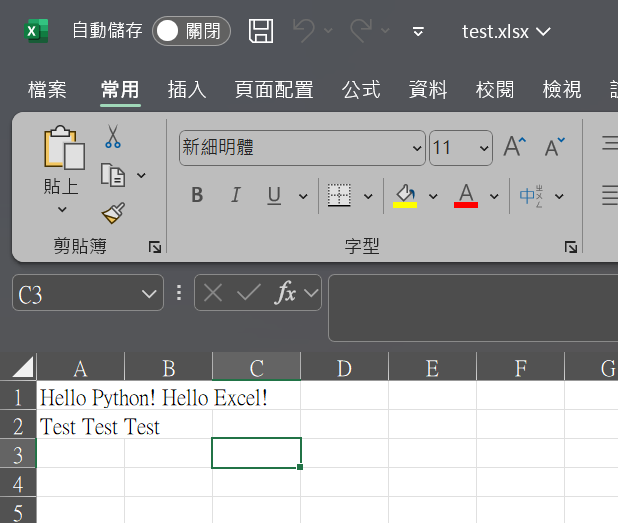Open the Redo history dropdown arrow

tap(385, 30)
